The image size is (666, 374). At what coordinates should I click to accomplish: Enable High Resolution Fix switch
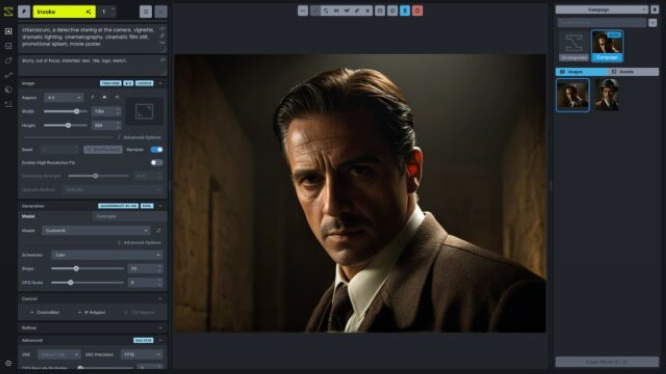[x=156, y=163]
